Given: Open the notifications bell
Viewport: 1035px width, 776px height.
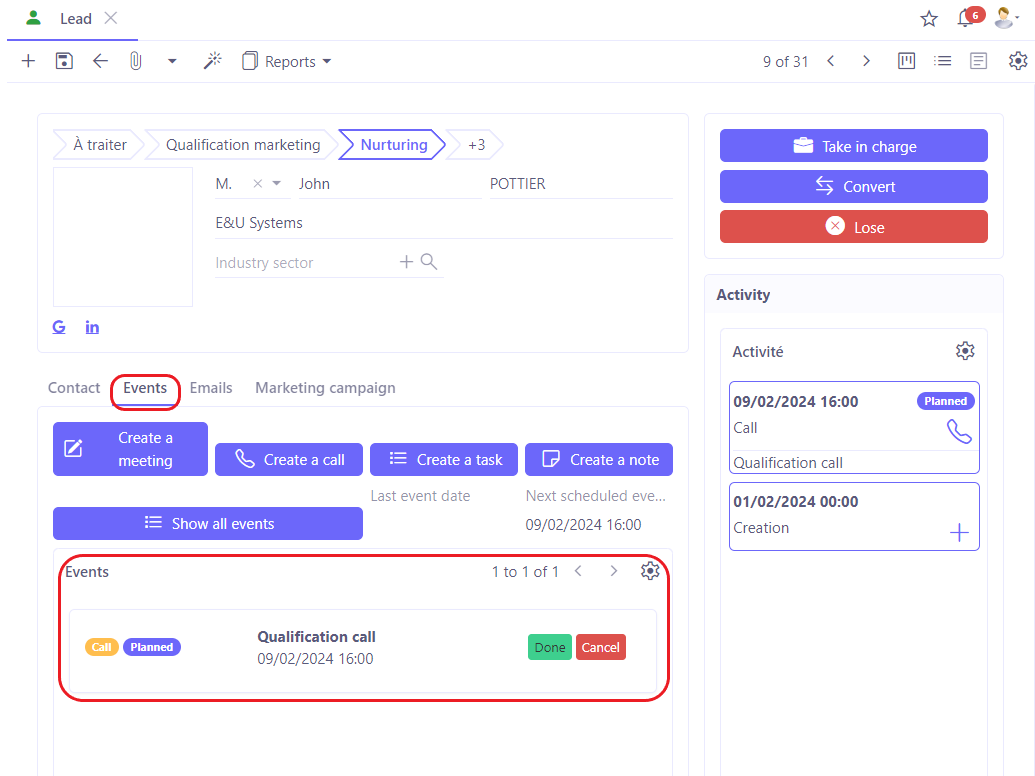Looking at the screenshot, I should coord(965,19).
